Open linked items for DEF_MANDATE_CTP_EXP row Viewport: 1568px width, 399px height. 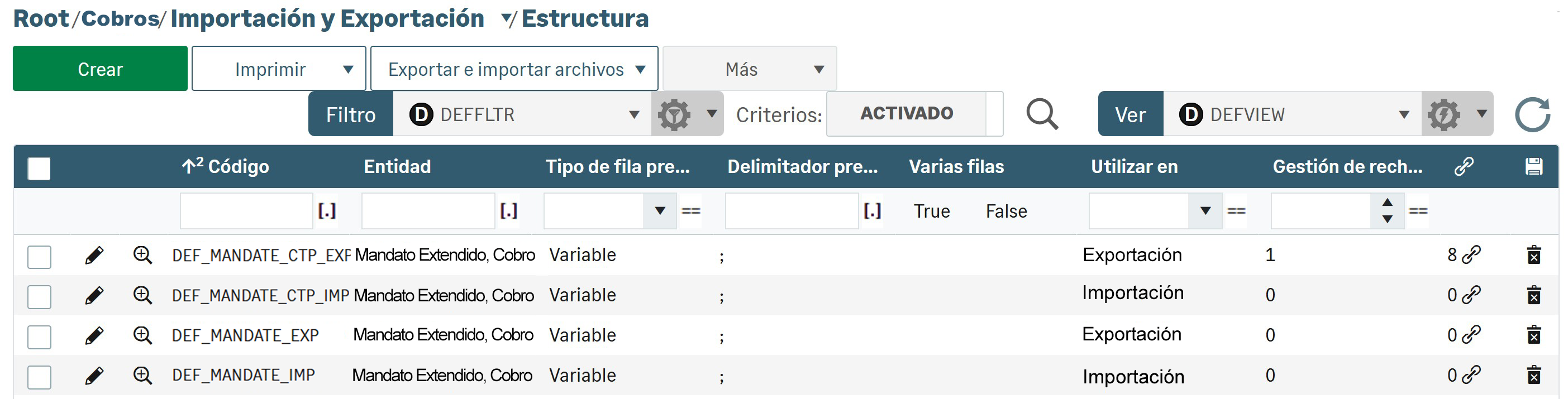[1471, 255]
